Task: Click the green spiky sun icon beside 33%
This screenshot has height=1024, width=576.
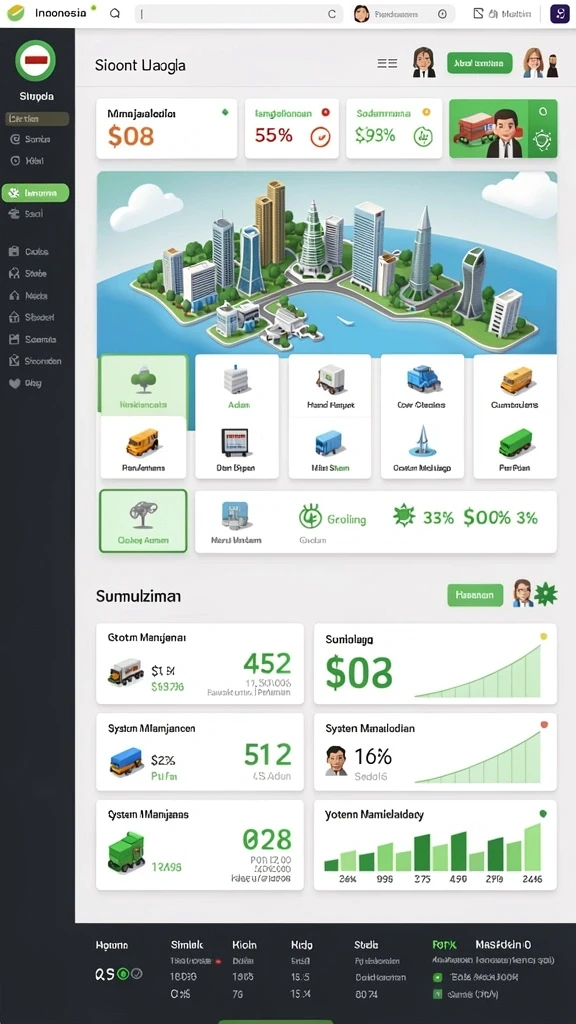Action: [404, 516]
